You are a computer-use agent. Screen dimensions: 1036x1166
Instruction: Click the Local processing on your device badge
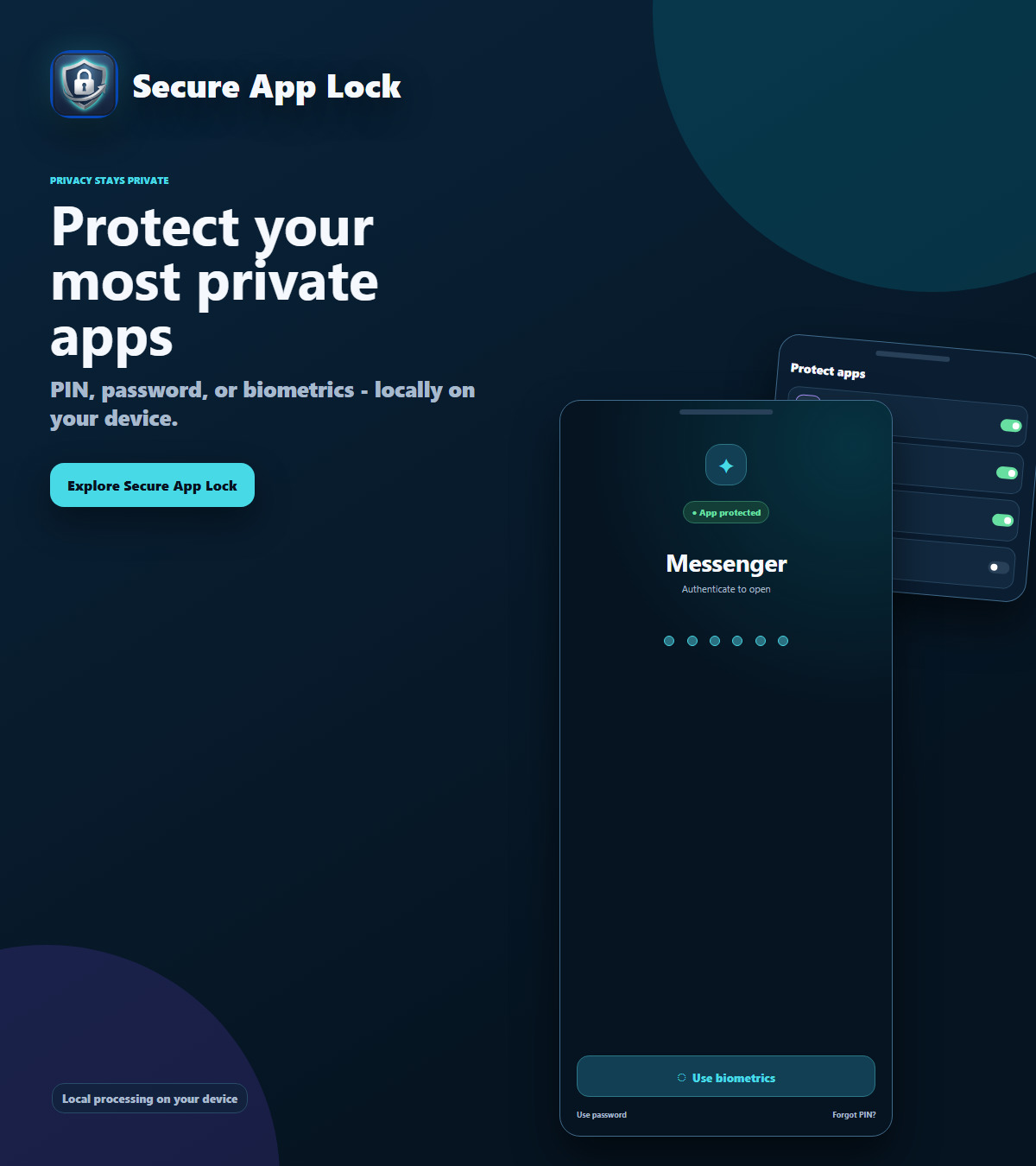click(149, 1099)
